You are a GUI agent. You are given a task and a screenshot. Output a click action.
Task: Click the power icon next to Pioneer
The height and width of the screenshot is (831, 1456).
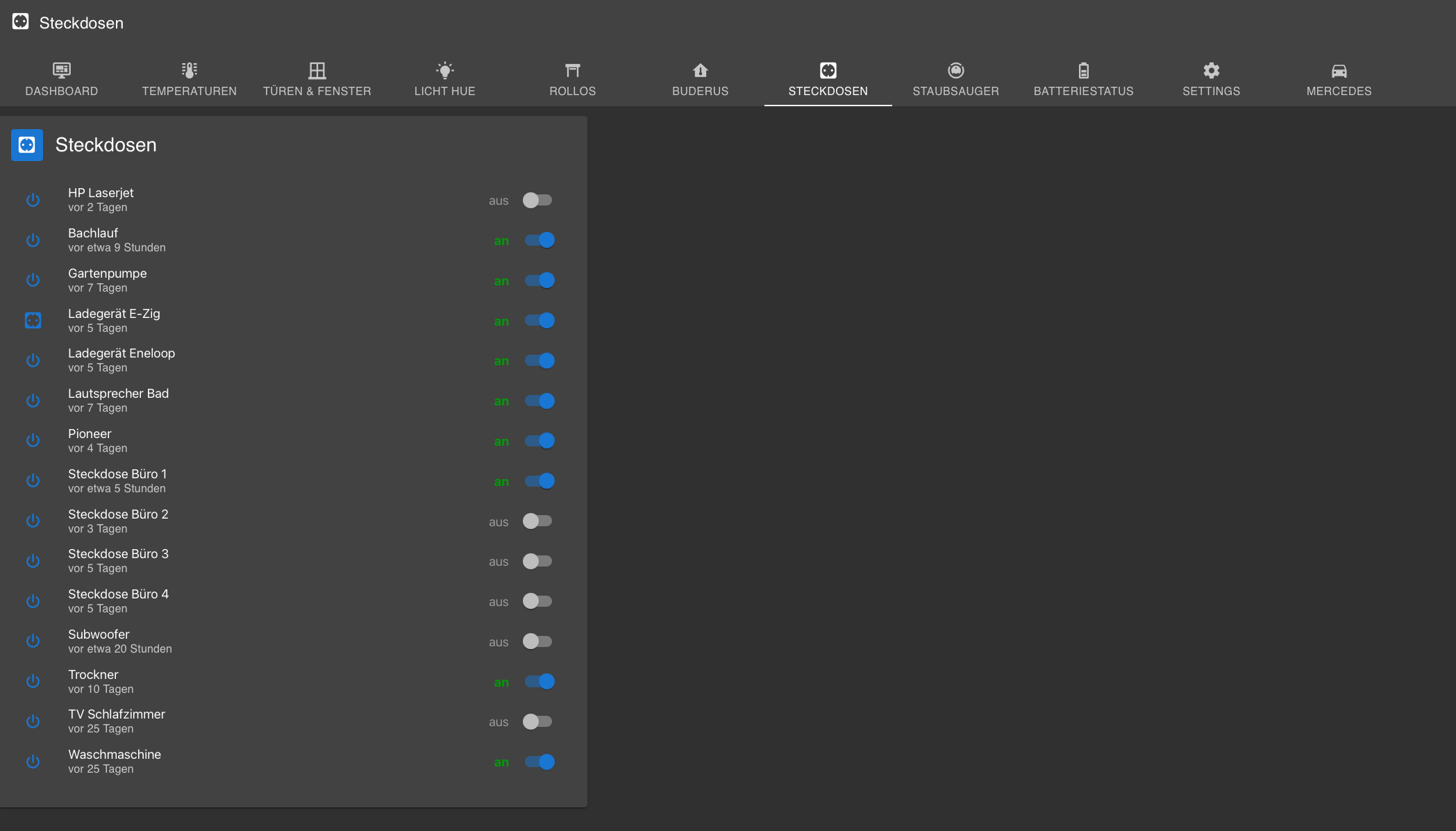tap(33, 440)
